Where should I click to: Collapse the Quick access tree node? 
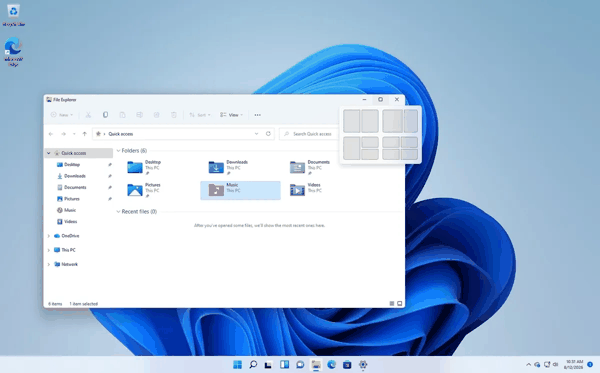[x=49, y=153]
